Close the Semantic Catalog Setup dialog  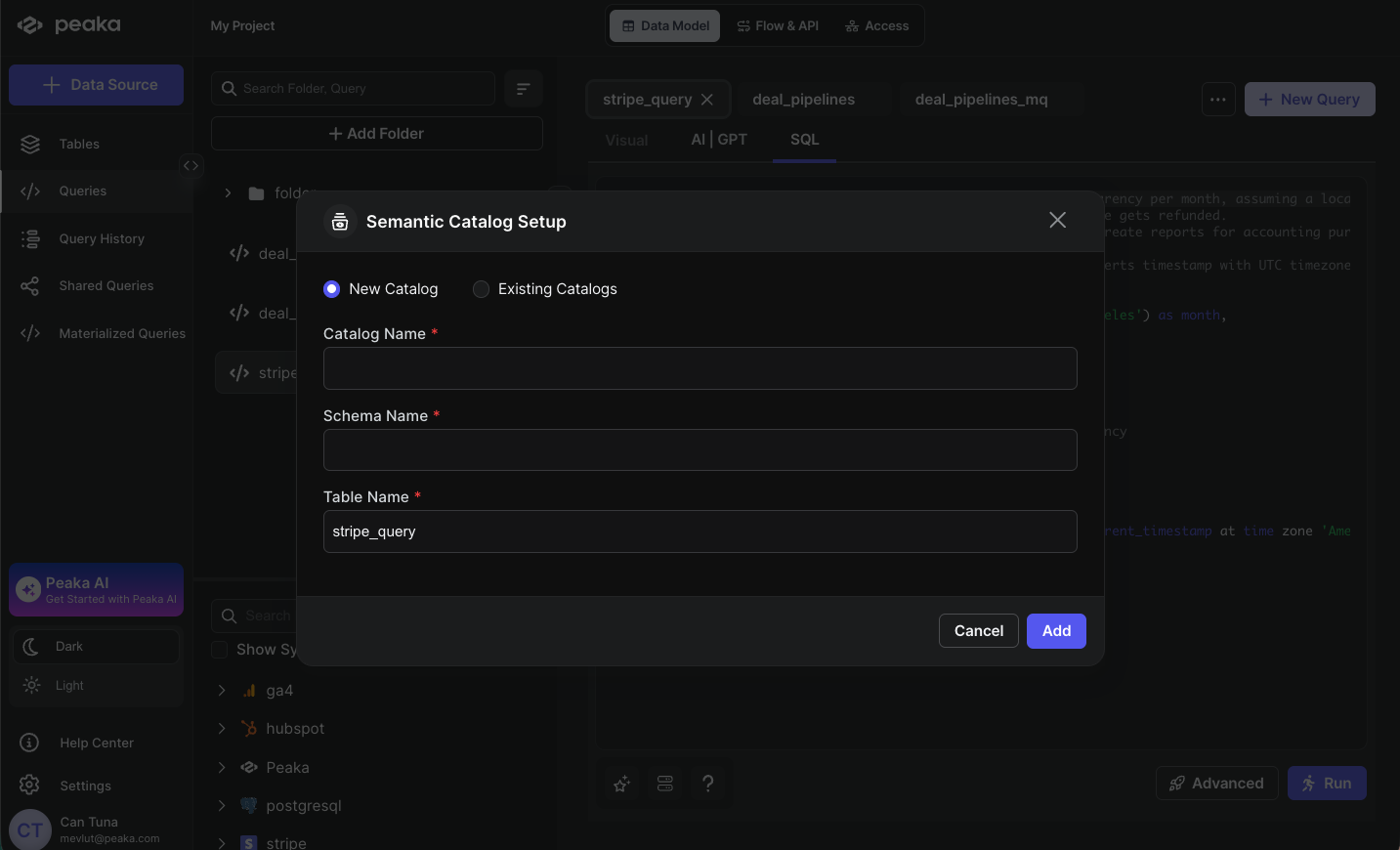[1057, 221]
